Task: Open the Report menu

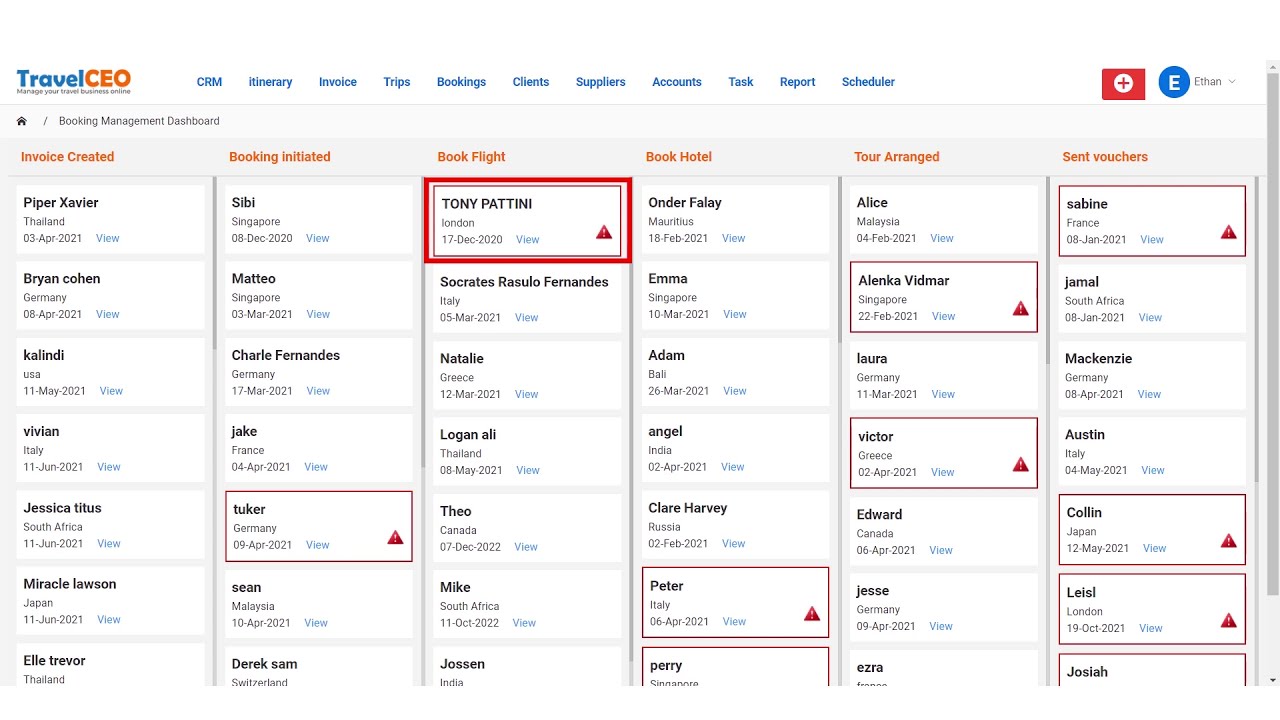Action: point(798,82)
